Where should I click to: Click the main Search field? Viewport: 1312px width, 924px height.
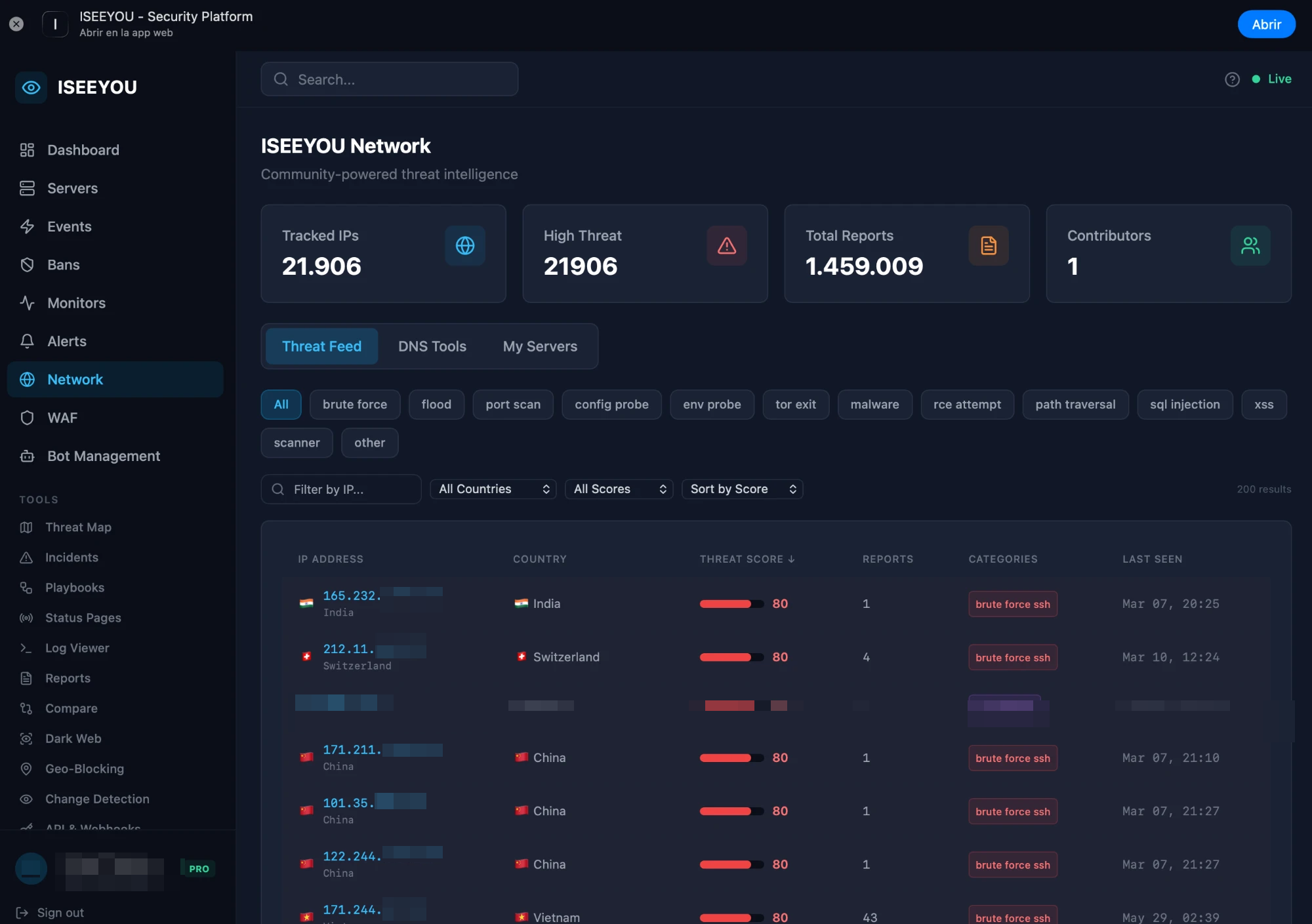tap(389, 79)
